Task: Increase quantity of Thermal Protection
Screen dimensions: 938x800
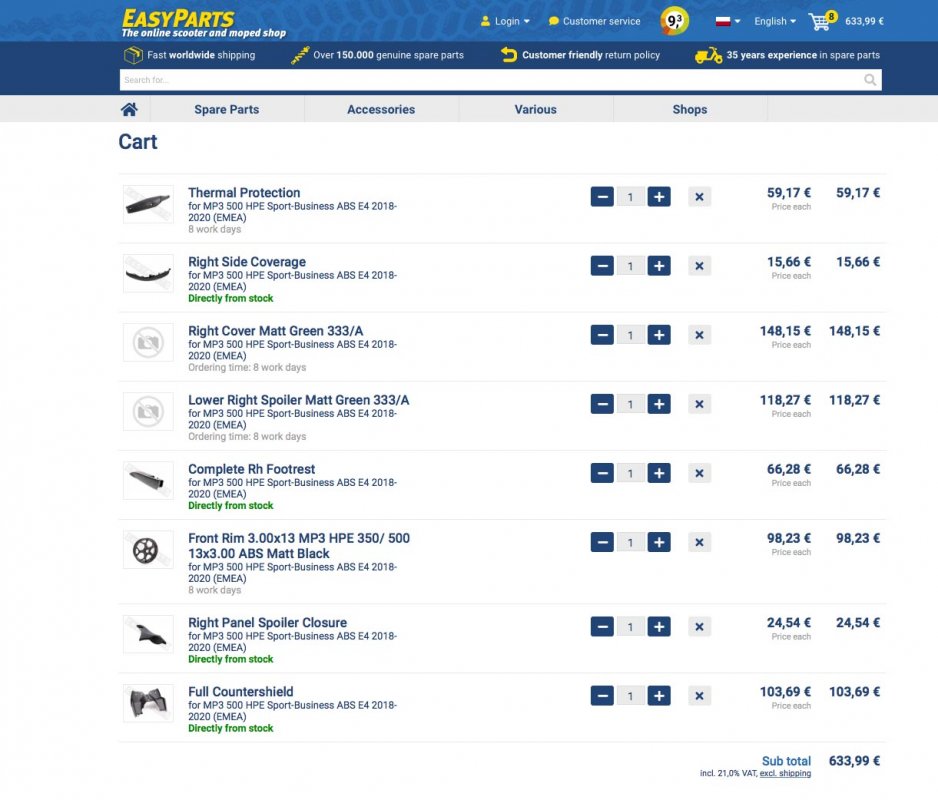Action: [x=659, y=197]
